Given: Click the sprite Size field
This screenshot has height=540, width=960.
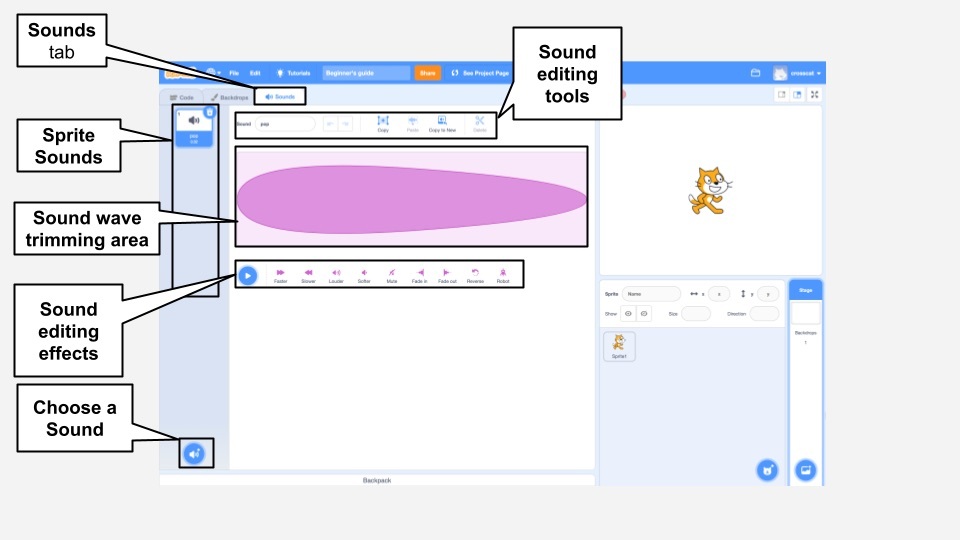Looking at the screenshot, I should point(696,313).
